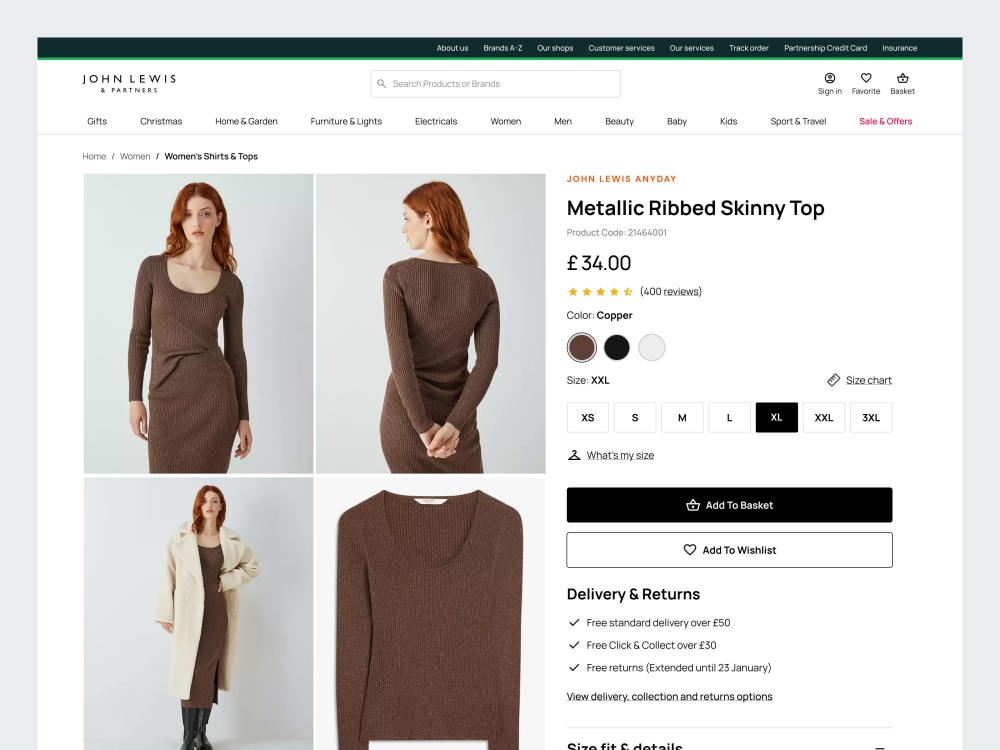Open back view model product image
Screen dimensions: 1000x750
pyautogui.click(x=430, y=323)
